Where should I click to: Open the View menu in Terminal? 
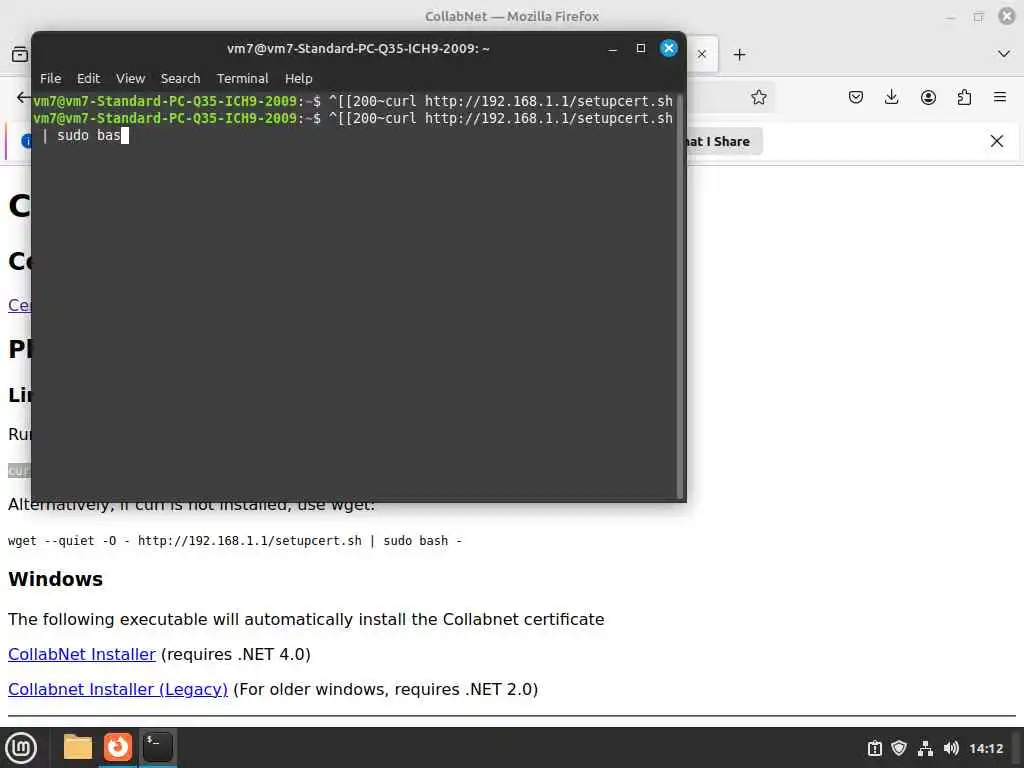coord(131,78)
